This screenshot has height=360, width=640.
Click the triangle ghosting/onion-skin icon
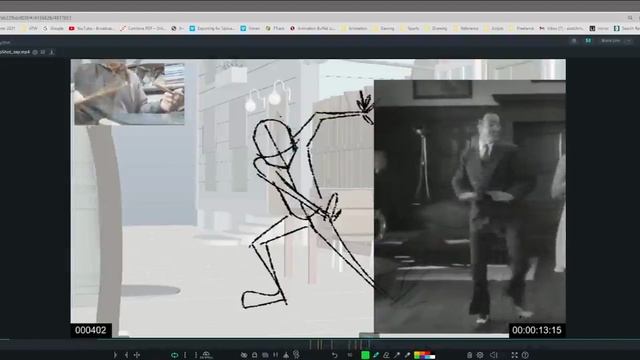[286, 355]
